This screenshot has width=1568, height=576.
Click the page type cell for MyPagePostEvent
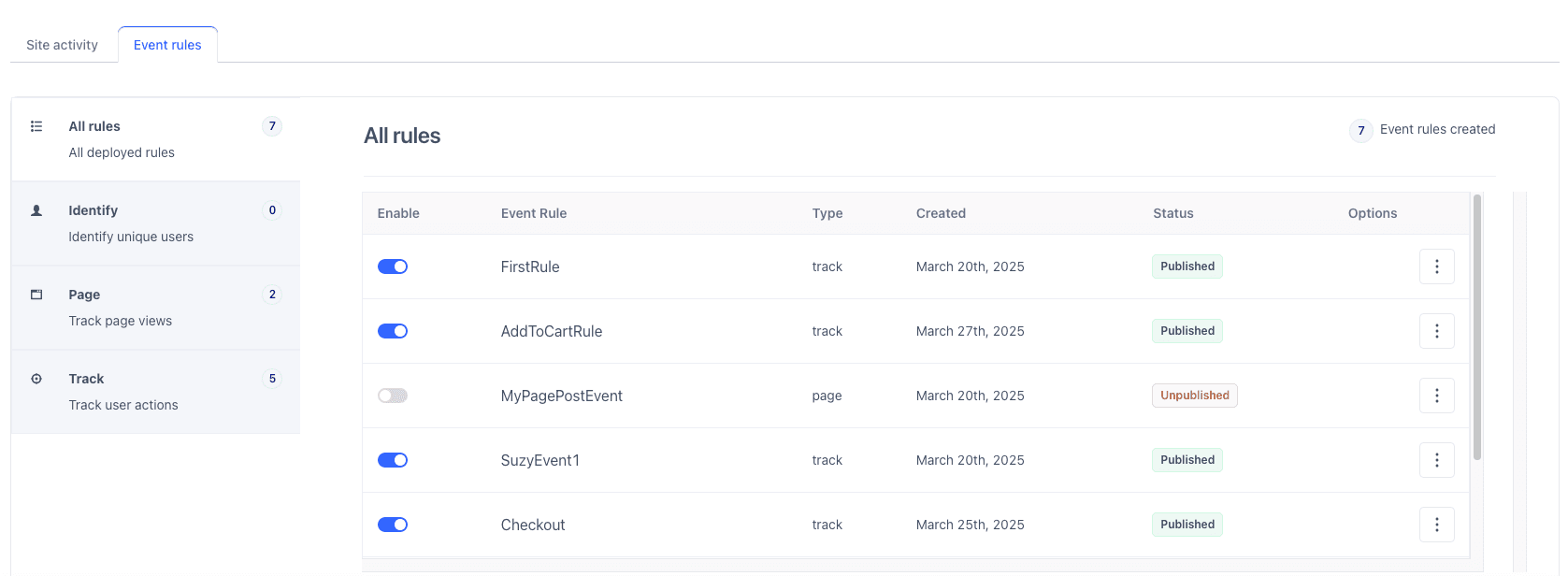tap(827, 396)
